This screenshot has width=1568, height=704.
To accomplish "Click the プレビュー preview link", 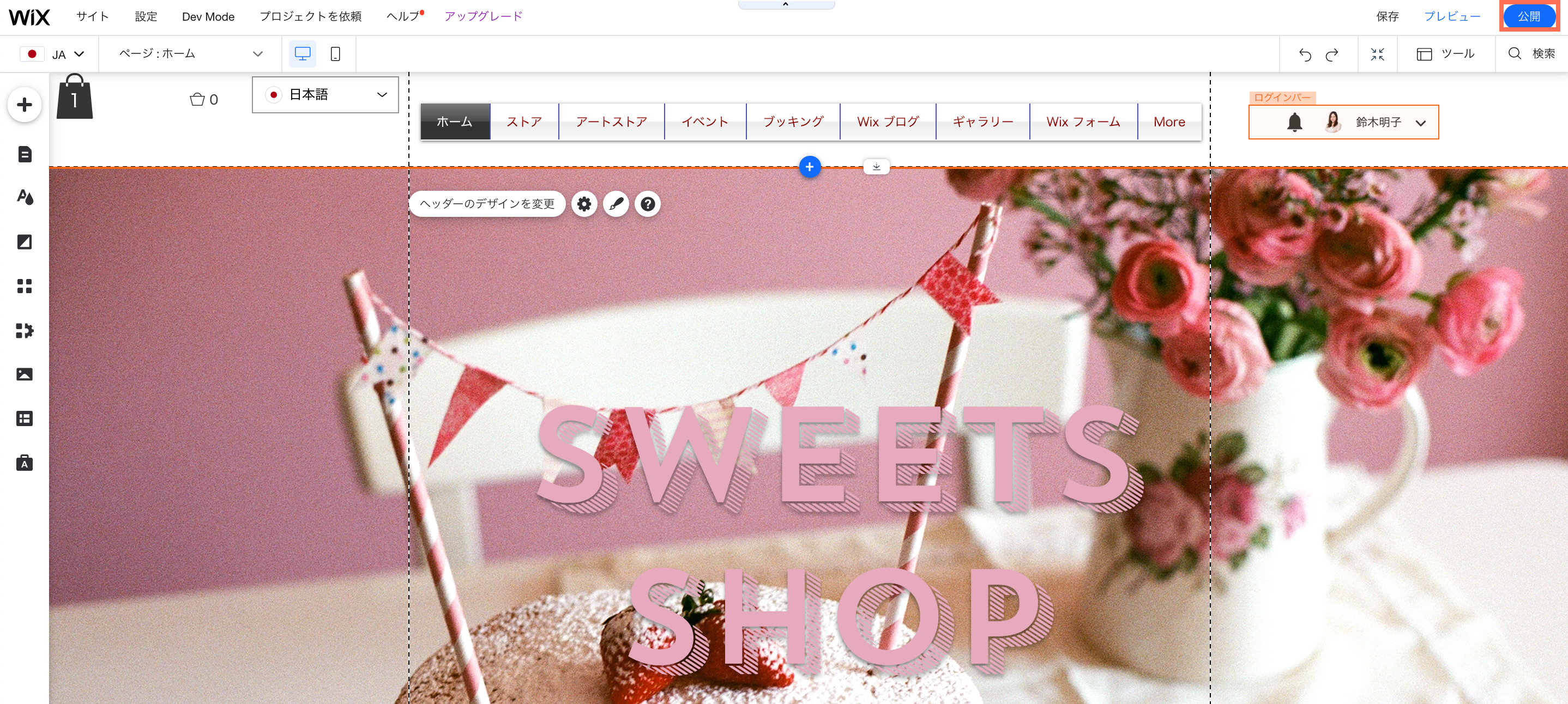I will pyautogui.click(x=1452, y=16).
